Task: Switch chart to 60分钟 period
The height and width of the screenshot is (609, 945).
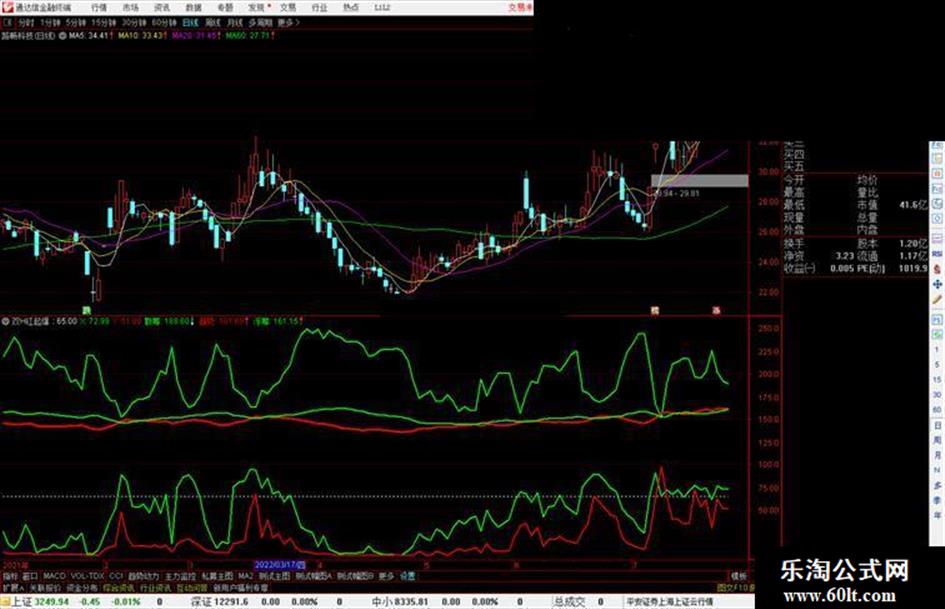Action: (164, 22)
